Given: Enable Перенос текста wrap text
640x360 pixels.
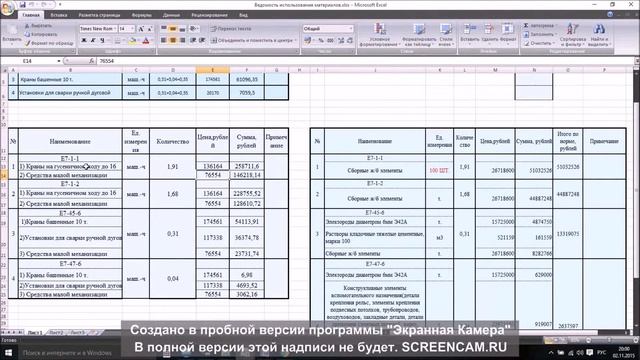Looking at the screenshot, I should (x=231, y=29).
